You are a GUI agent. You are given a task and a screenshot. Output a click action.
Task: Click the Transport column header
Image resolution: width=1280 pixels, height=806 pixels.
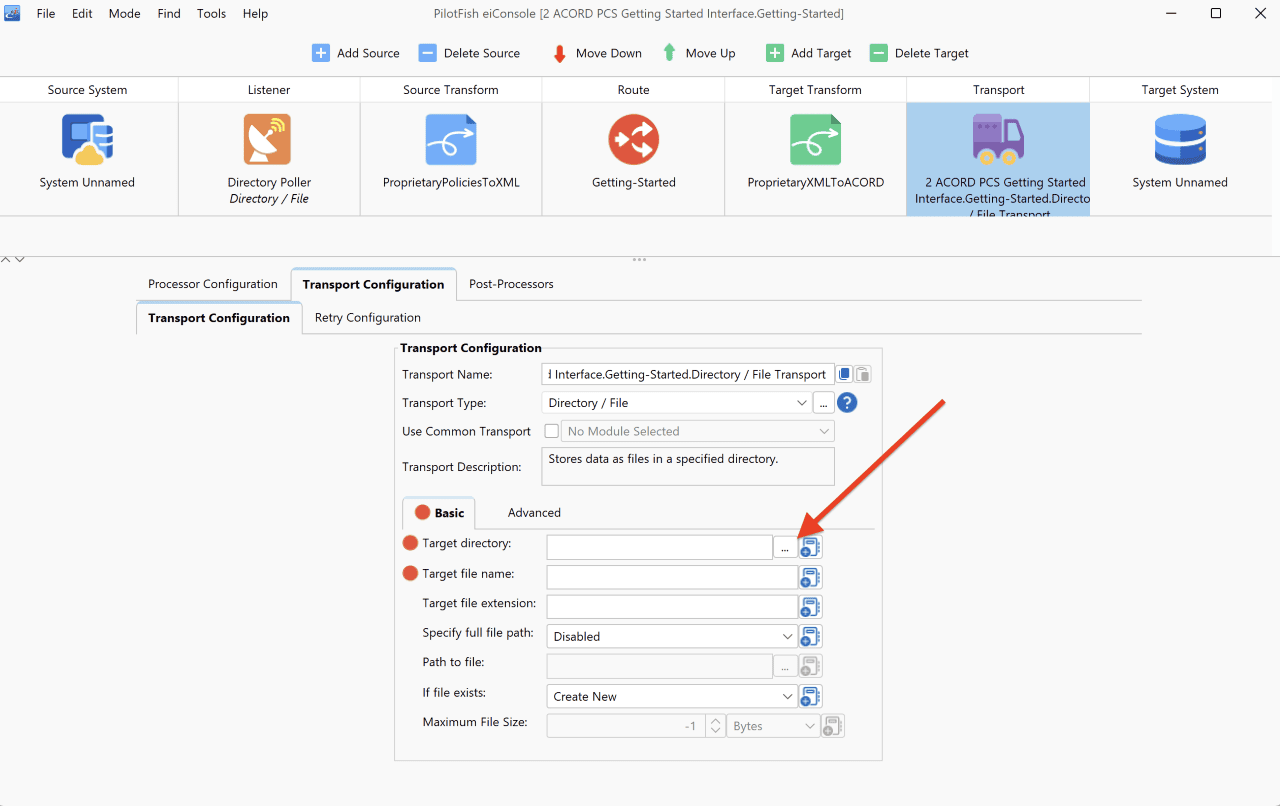[x=998, y=90]
